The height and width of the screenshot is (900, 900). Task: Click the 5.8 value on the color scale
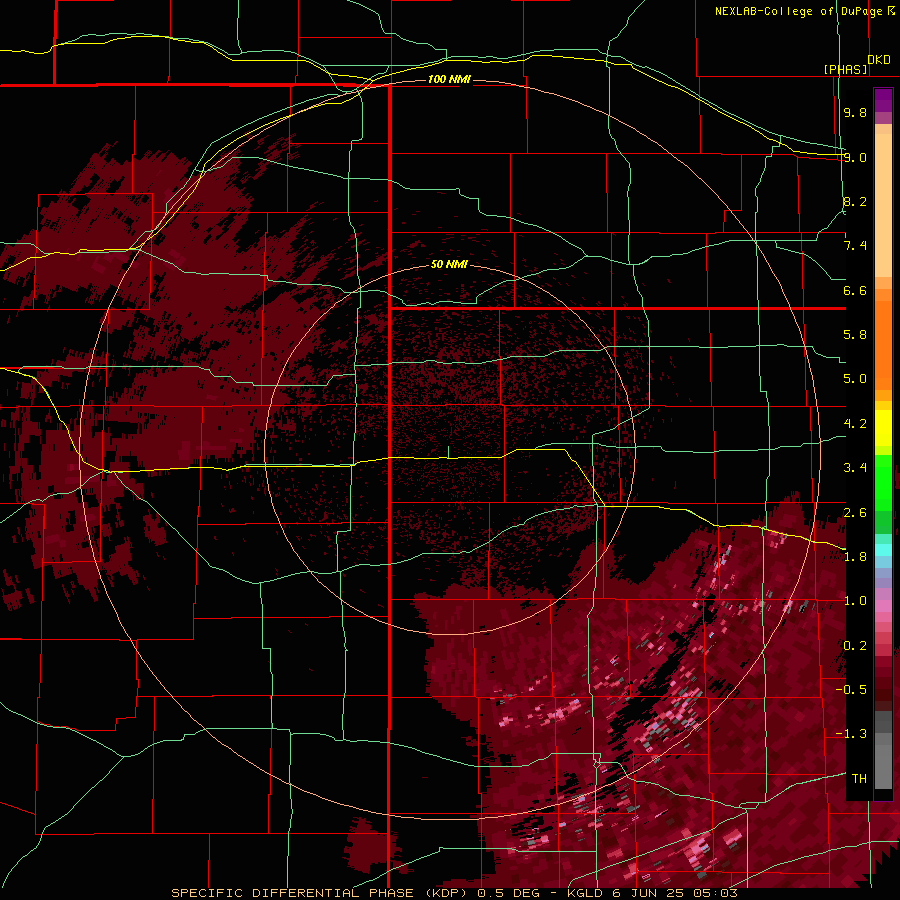pos(855,335)
